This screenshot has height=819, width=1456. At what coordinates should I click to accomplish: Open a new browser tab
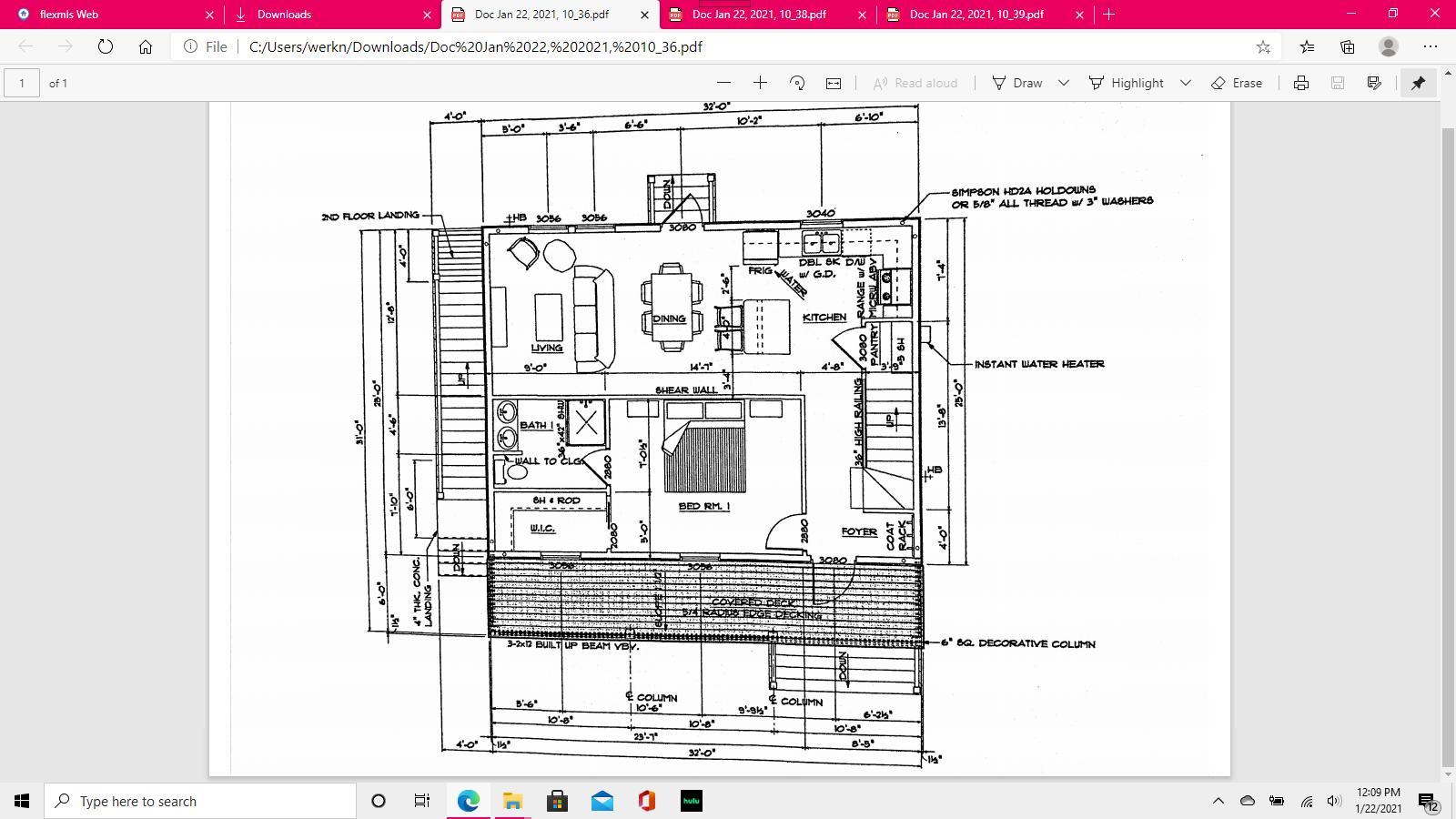point(1108,15)
